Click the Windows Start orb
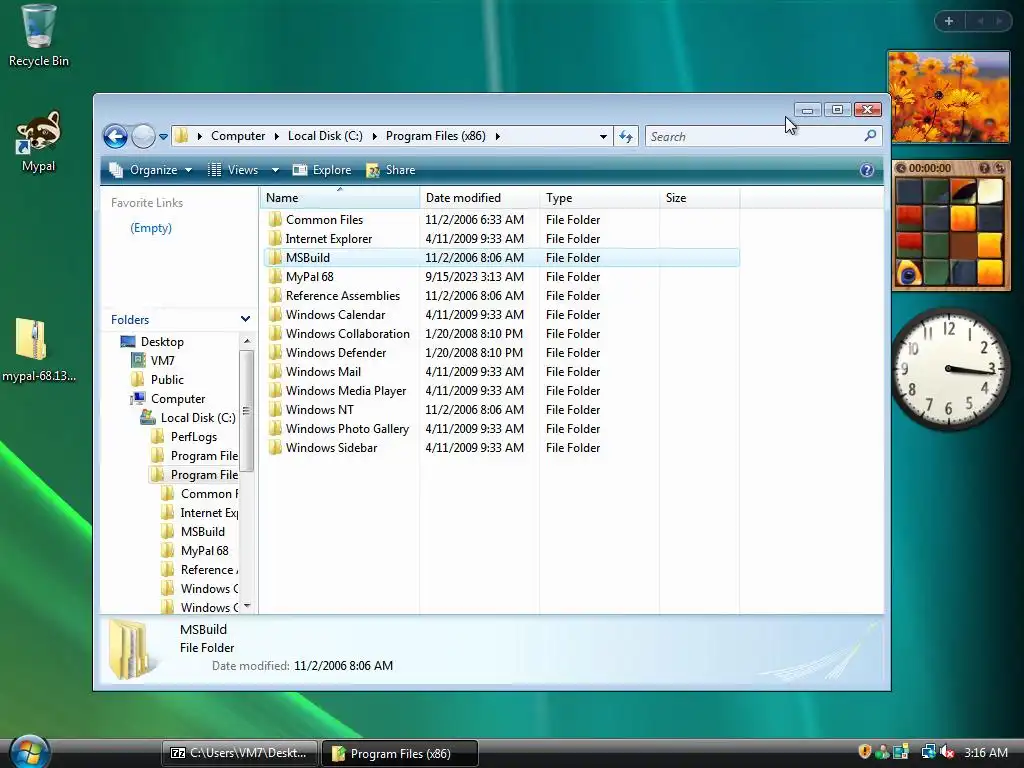1024x768 pixels. (29, 752)
